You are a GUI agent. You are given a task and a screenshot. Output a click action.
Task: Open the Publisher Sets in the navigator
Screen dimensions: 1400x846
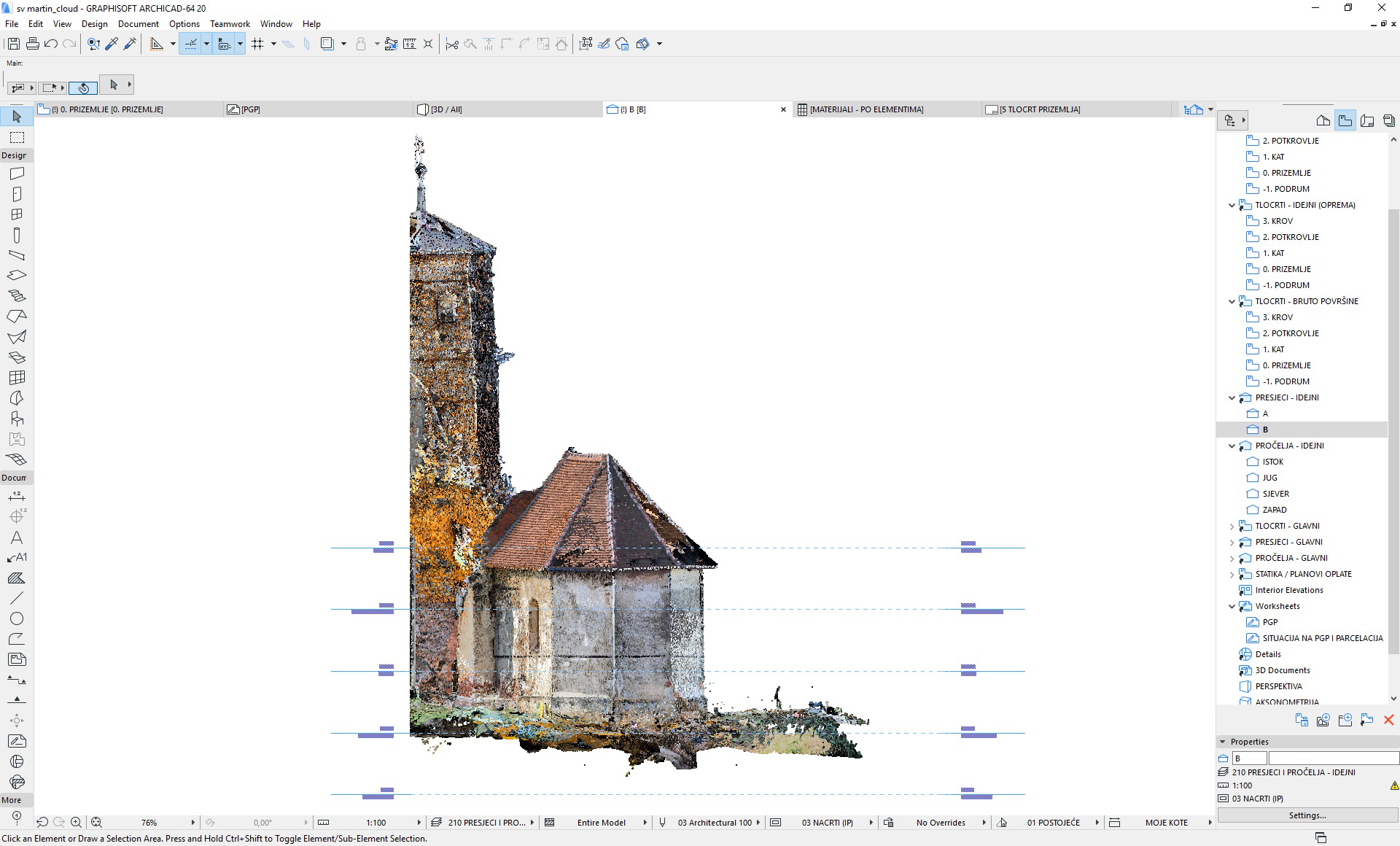(1389, 120)
